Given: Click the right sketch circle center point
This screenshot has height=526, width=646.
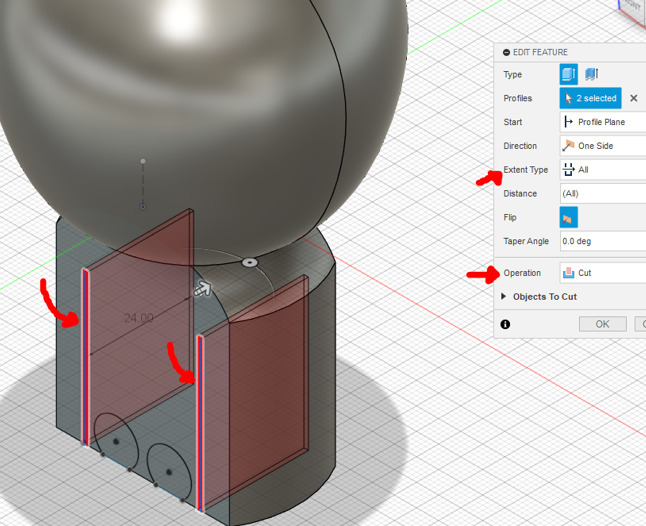Looking at the screenshot, I should pos(169,472).
